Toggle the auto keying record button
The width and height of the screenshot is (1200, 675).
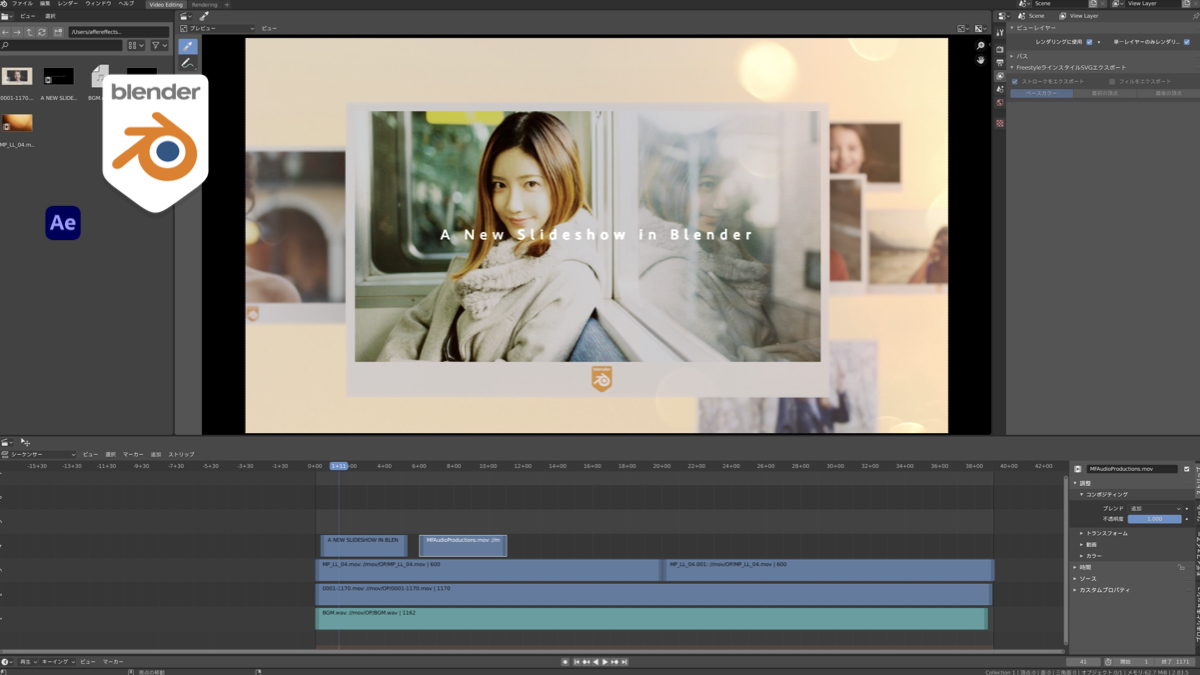point(565,662)
